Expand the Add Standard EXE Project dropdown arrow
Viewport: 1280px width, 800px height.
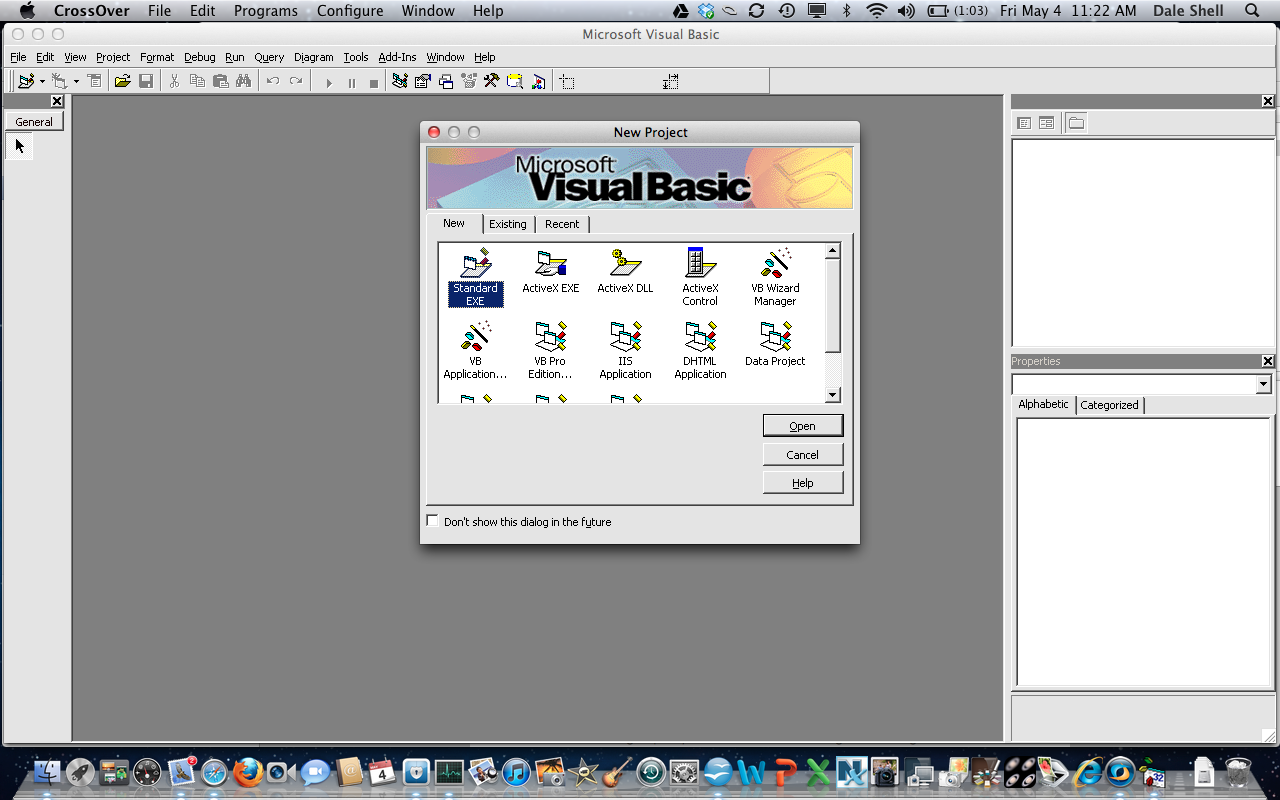pos(42,82)
